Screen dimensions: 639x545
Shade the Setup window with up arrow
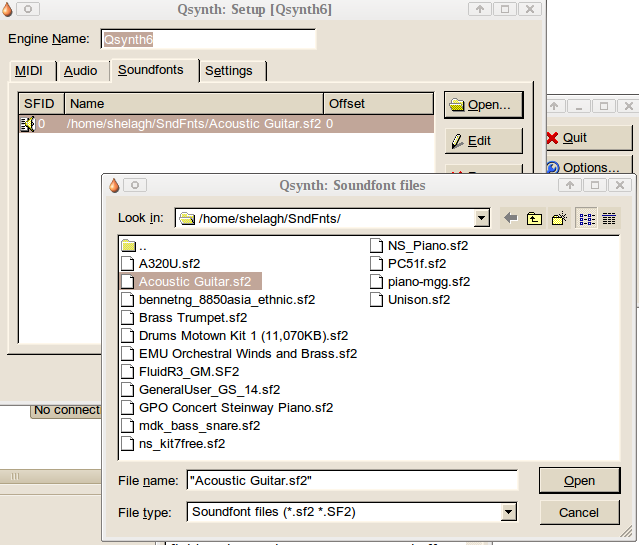point(480,9)
